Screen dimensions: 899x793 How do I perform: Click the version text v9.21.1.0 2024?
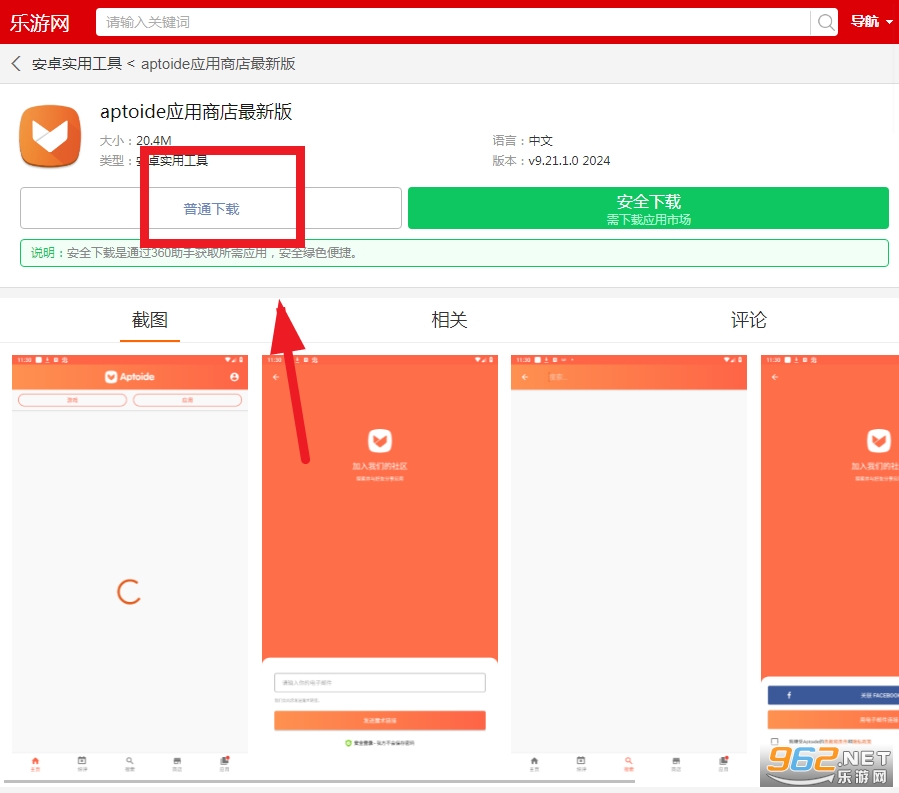coord(569,161)
